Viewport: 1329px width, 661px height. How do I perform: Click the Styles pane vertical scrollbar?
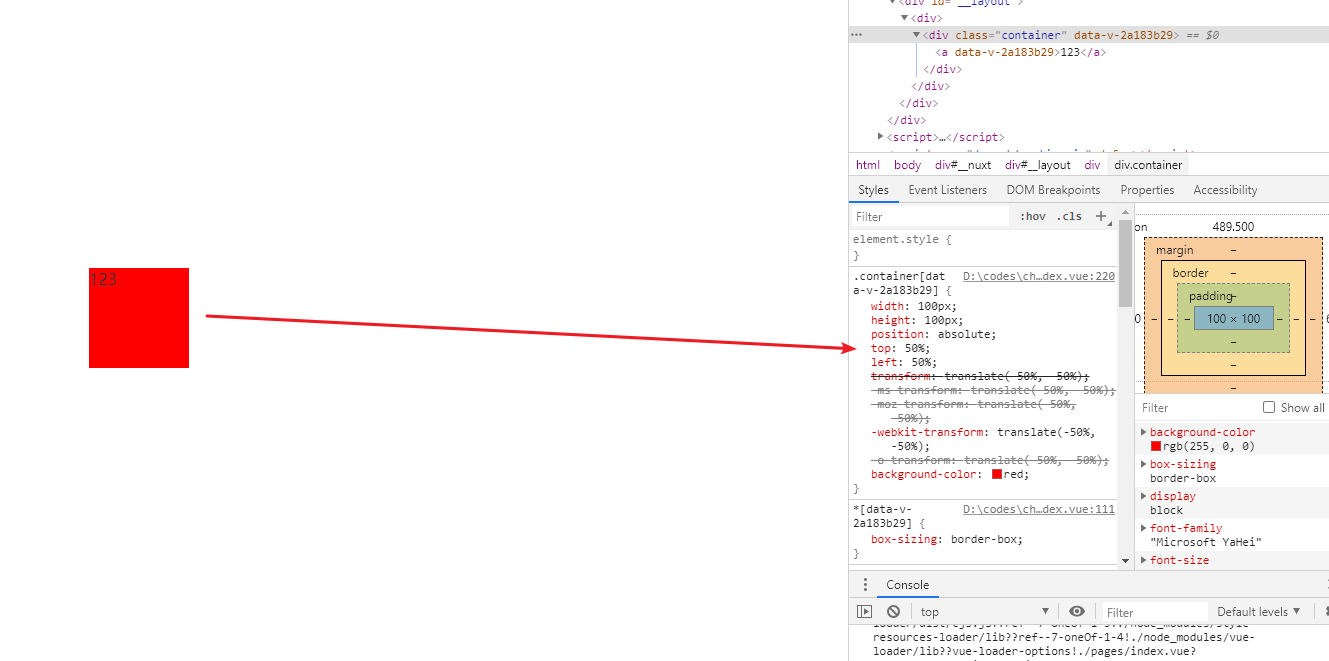pyautogui.click(x=1125, y=262)
